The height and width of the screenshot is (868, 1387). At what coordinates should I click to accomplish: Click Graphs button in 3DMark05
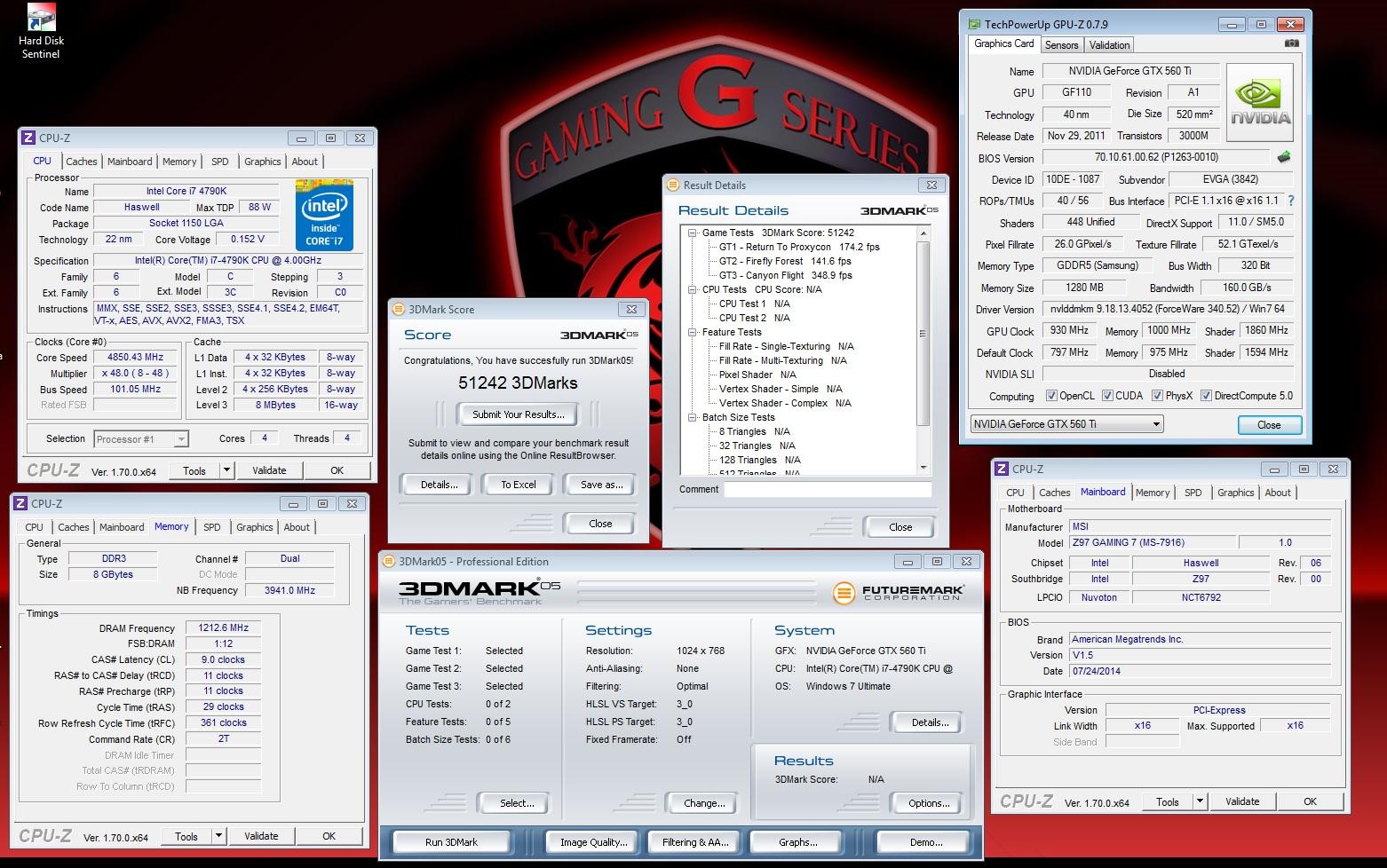797,842
